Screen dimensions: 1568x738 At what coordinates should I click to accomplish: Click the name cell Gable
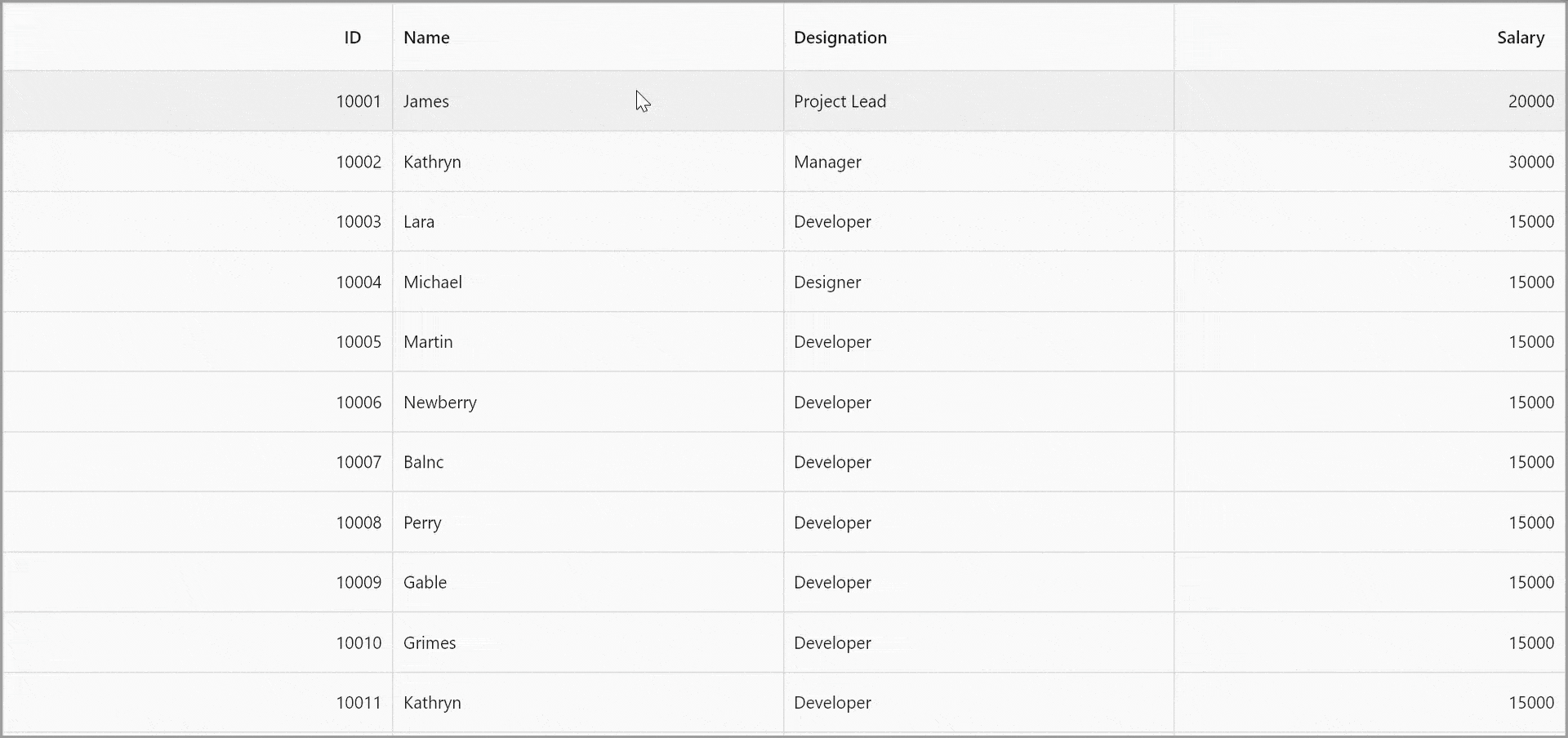tap(425, 583)
